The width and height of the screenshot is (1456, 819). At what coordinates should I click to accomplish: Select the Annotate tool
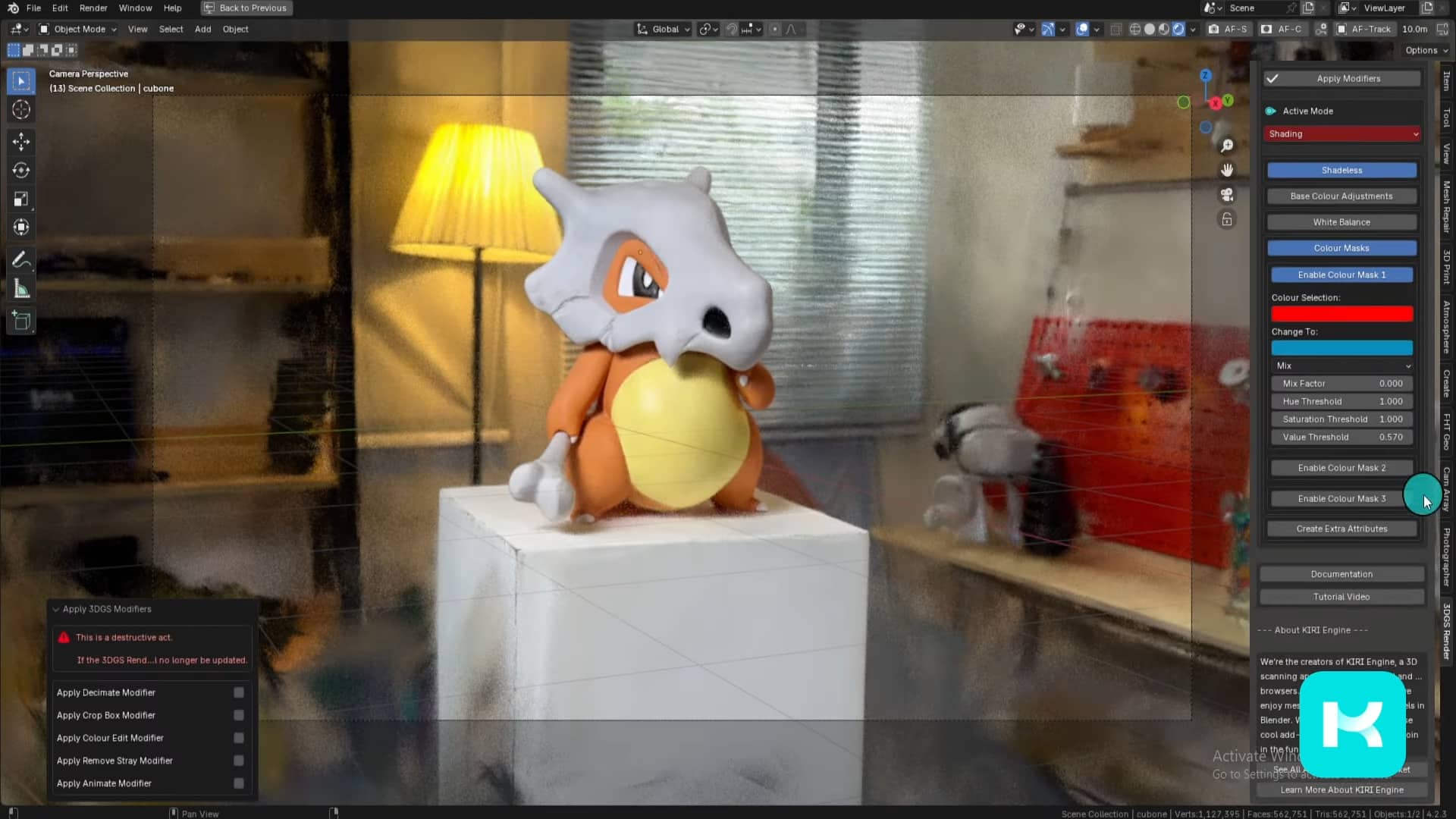tap(20, 259)
